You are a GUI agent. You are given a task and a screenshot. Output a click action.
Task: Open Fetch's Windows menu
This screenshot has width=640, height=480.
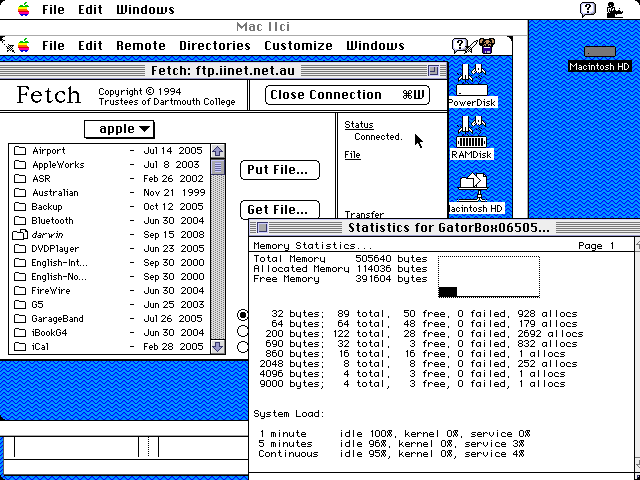[376, 45]
